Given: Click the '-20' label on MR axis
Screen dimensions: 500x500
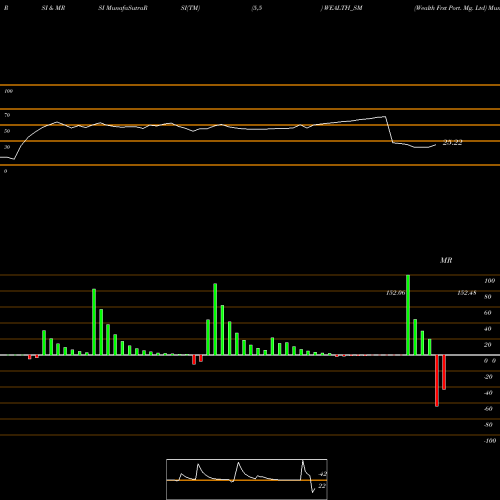Looking at the screenshot, I should [488, 377].
